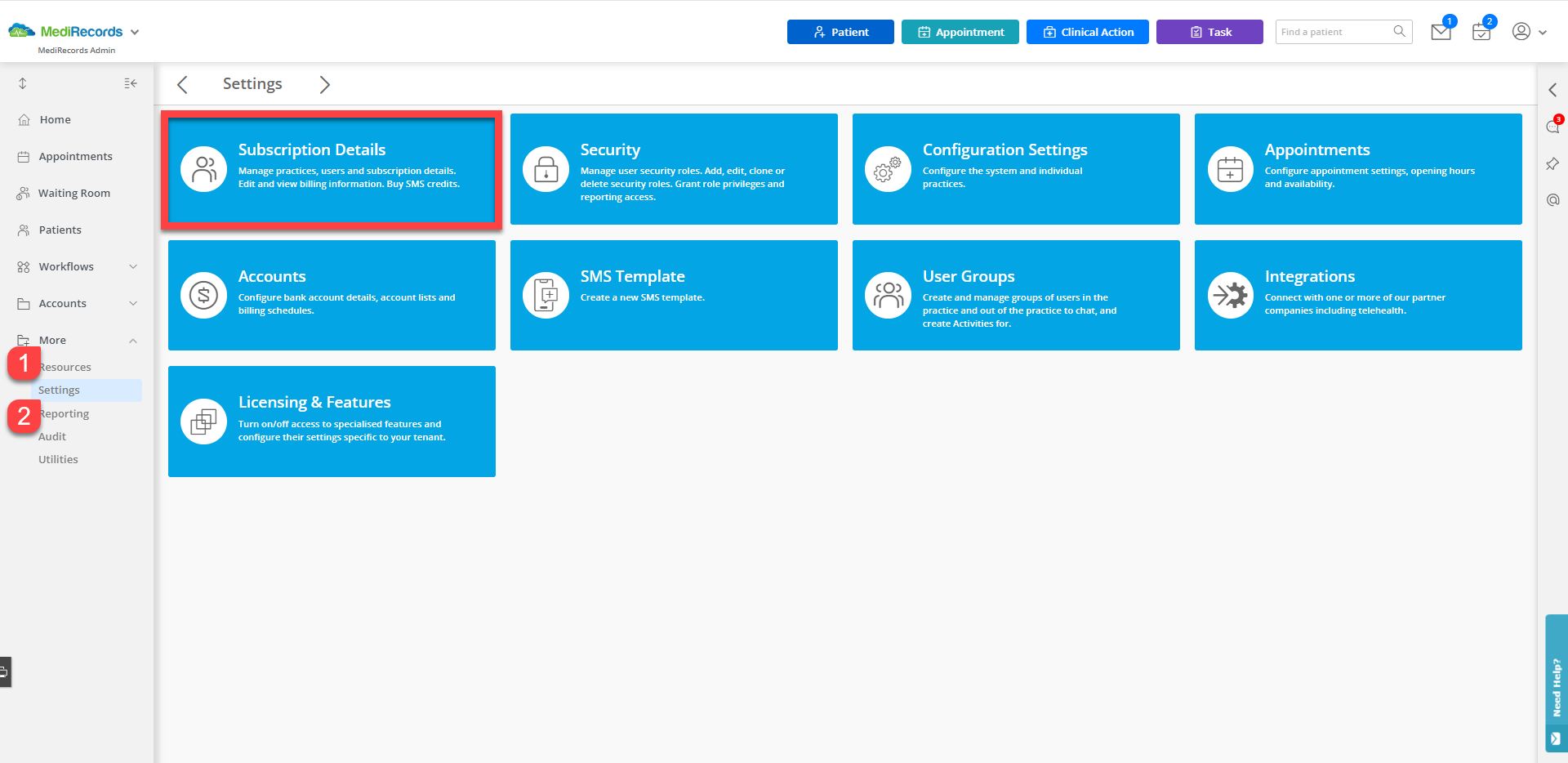Open the Reporting section from the sidebar
The image size is (1568, 763).
pos(64,413)
